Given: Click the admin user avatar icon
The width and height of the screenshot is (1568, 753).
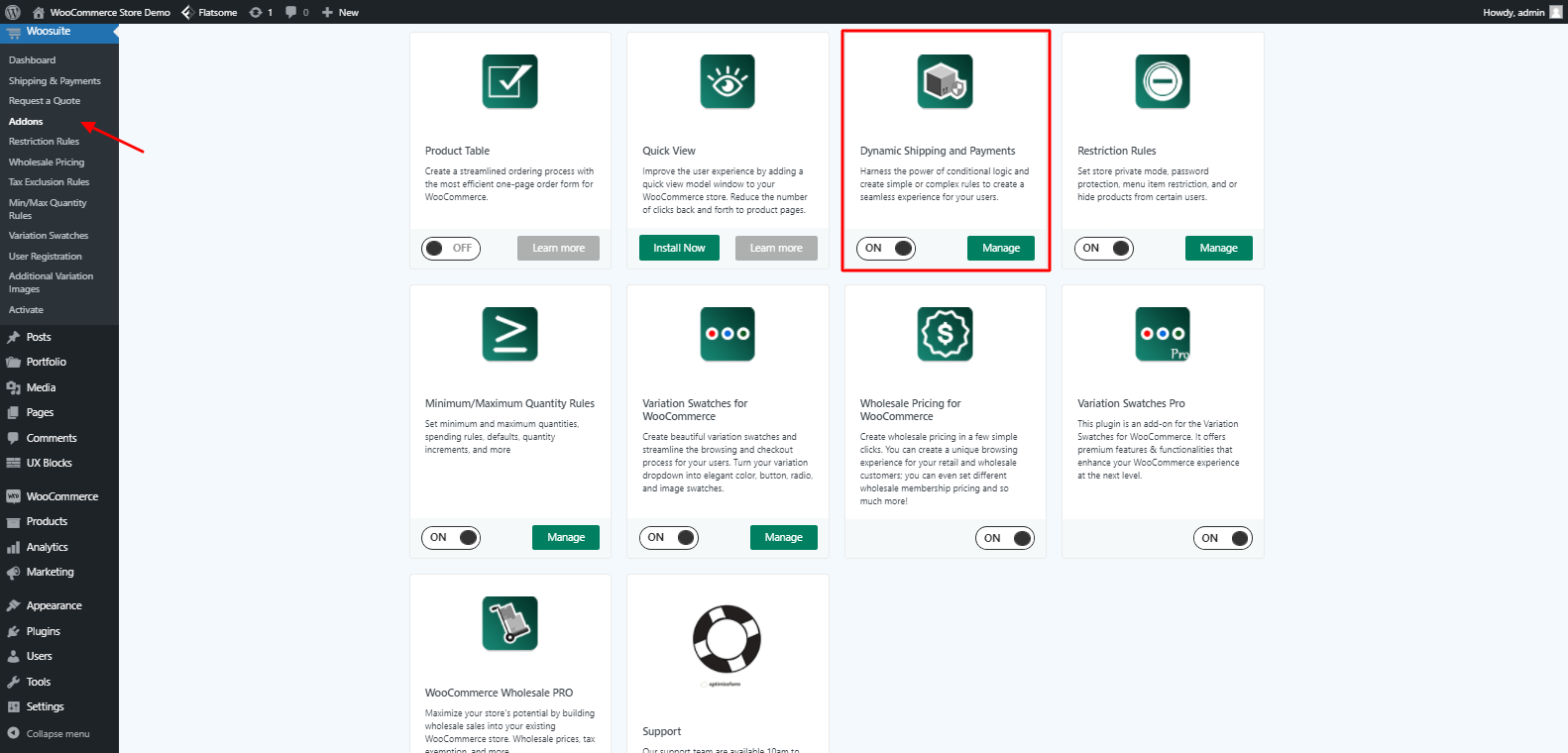Looking at the screenshot, I should click(x=1556, y=12).
